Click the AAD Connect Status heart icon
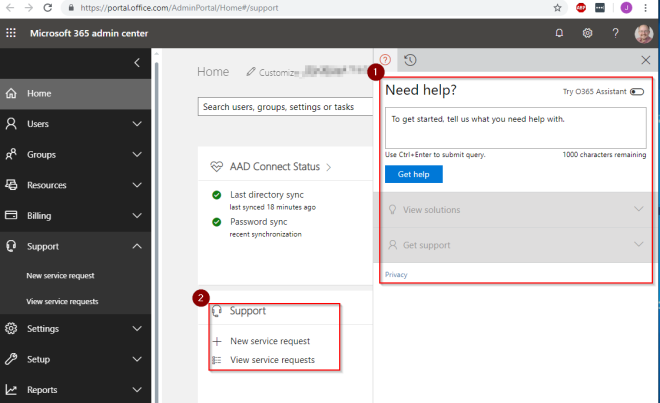The height and width of the screenshot is (403, 660). tap(216, 167)
